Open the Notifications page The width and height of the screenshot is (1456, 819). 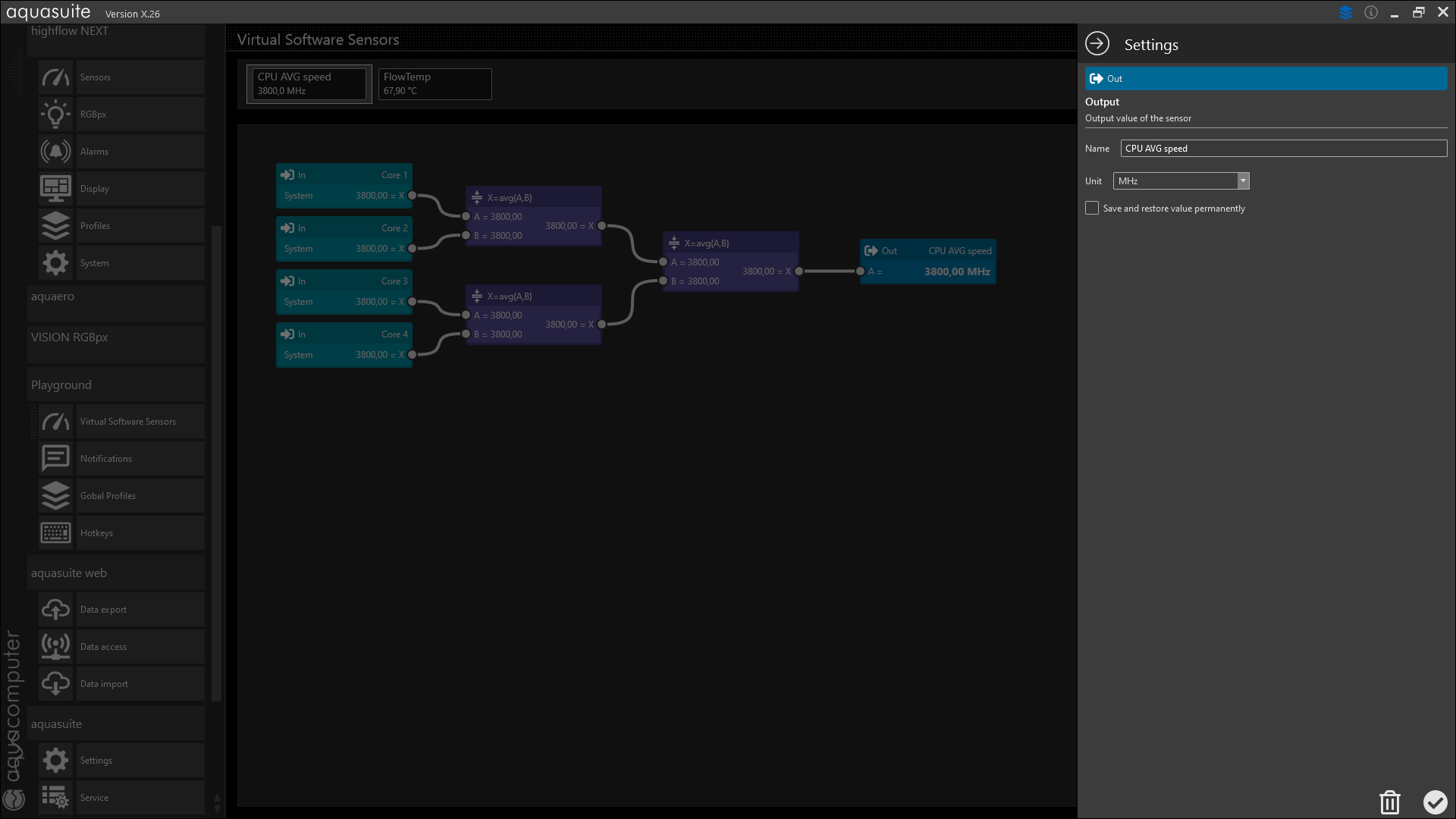(x=140, y=459)
